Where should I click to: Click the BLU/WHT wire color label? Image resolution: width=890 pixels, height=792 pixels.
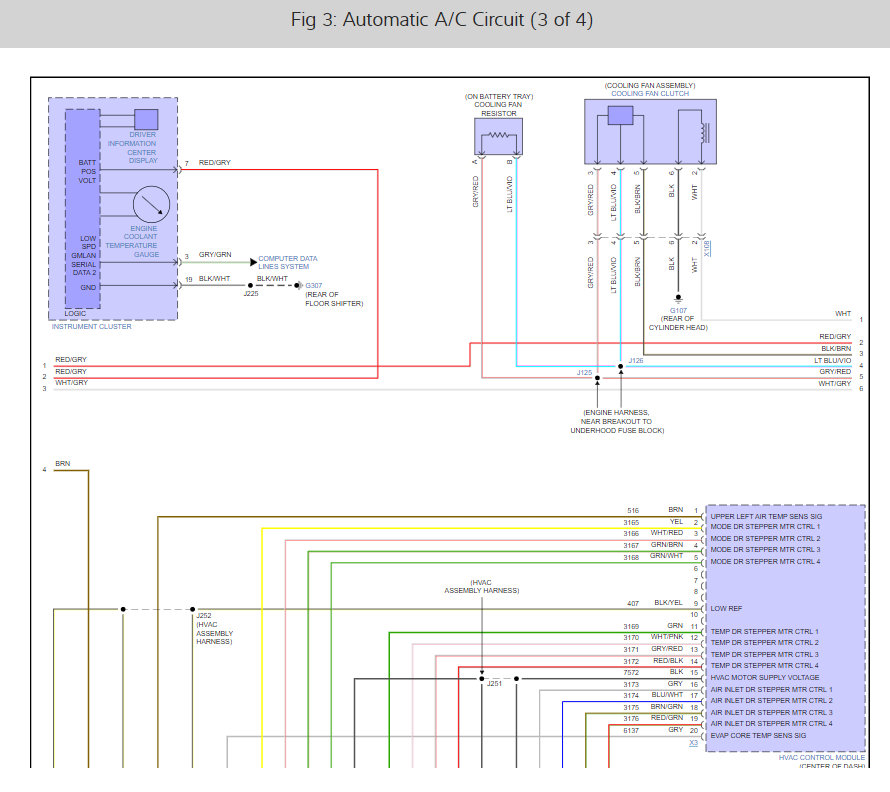(667, 695)
